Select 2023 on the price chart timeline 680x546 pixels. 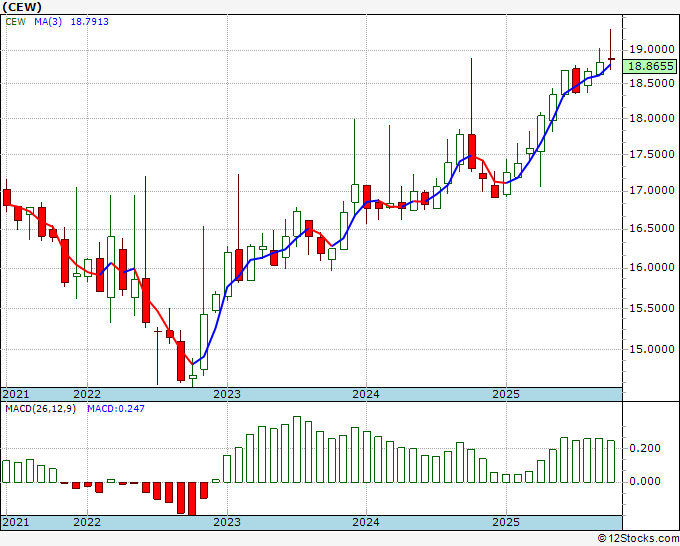tap(226, 394)
